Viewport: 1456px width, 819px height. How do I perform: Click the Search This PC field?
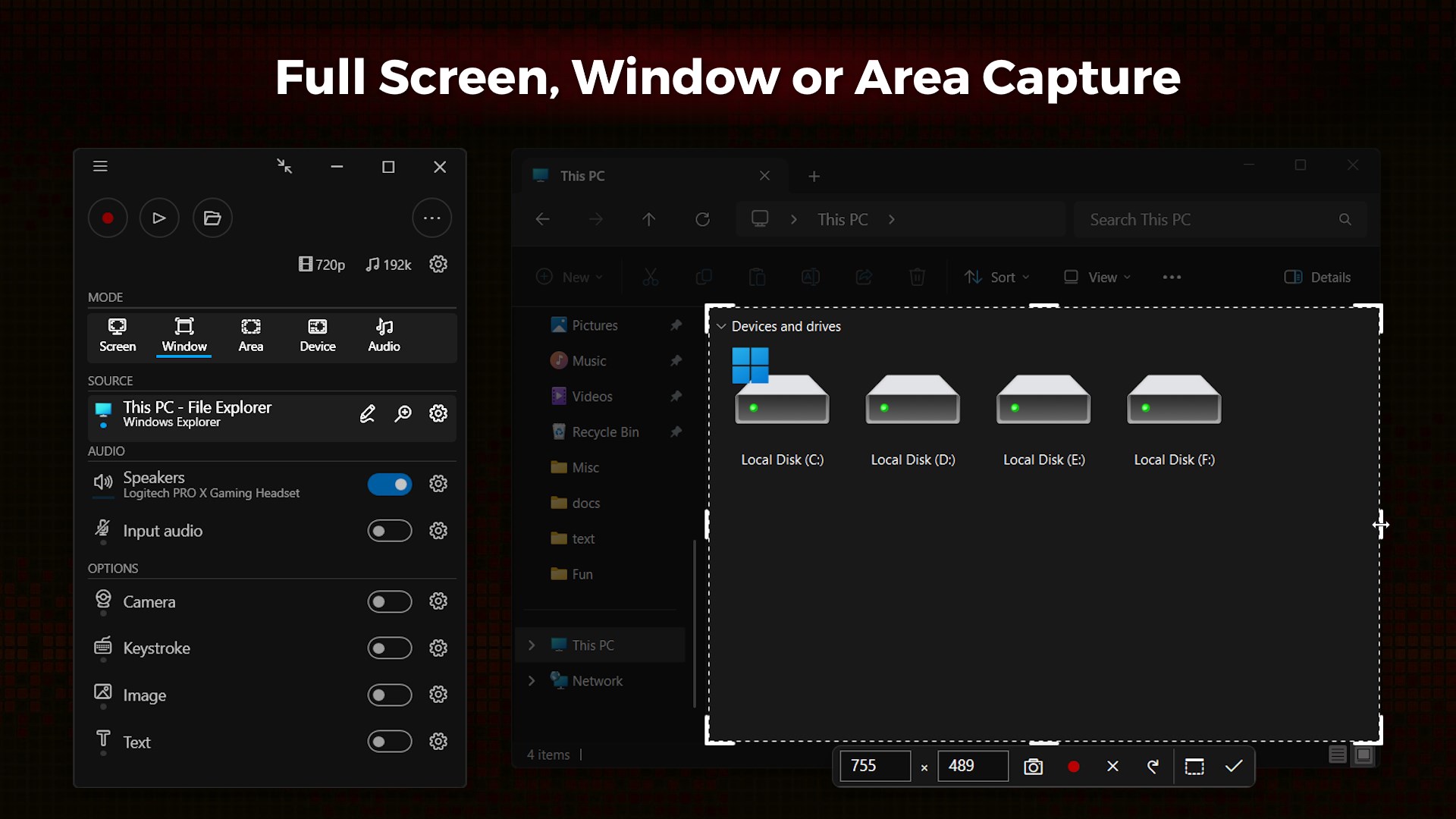1220,220
